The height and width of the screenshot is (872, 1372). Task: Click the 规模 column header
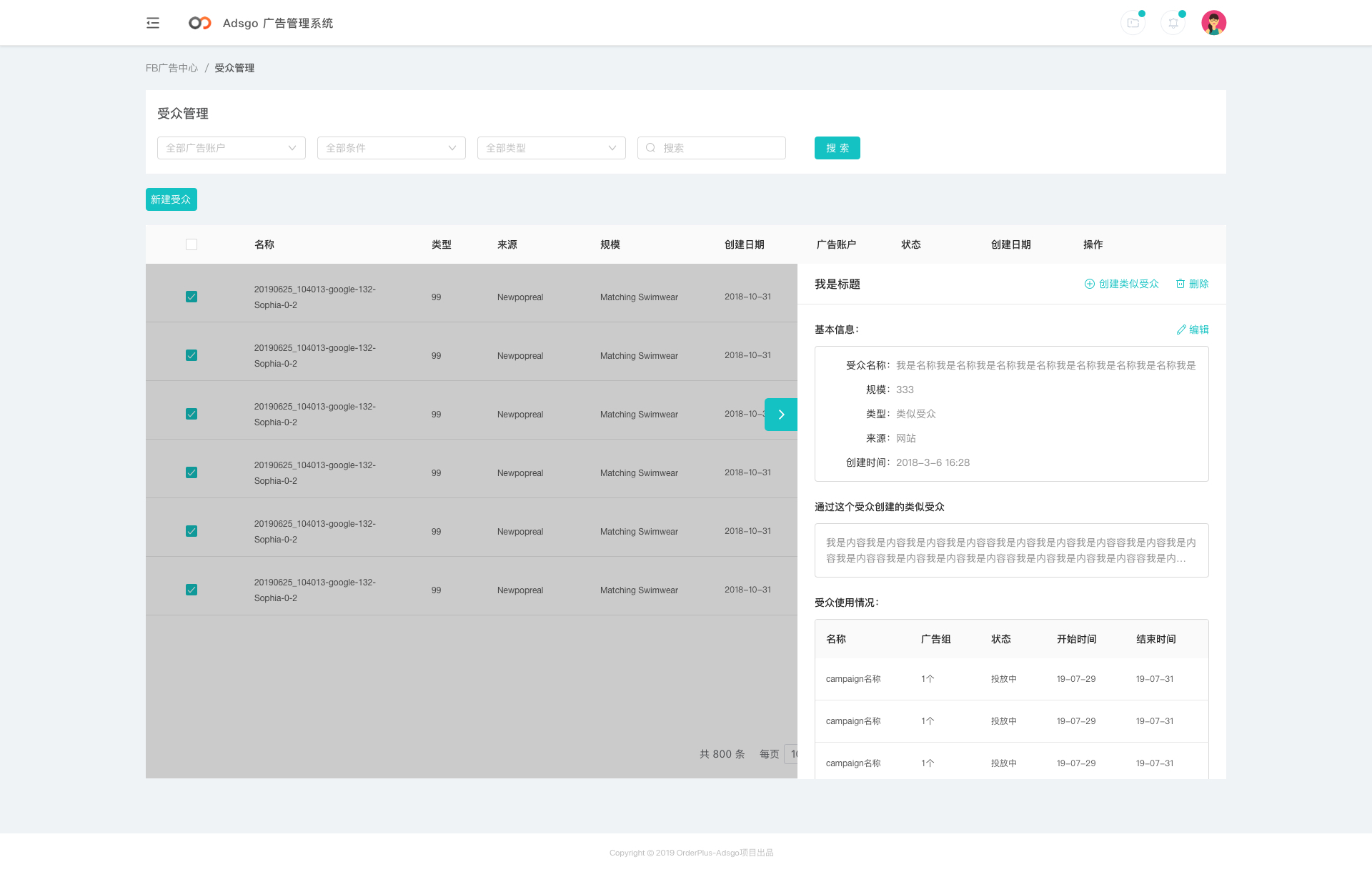pos(610,244)
